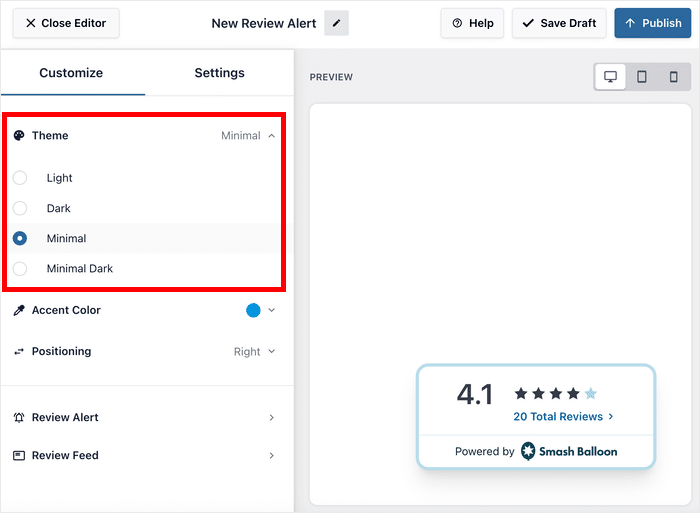Switch preview to tablet view

tap(642, 77)
